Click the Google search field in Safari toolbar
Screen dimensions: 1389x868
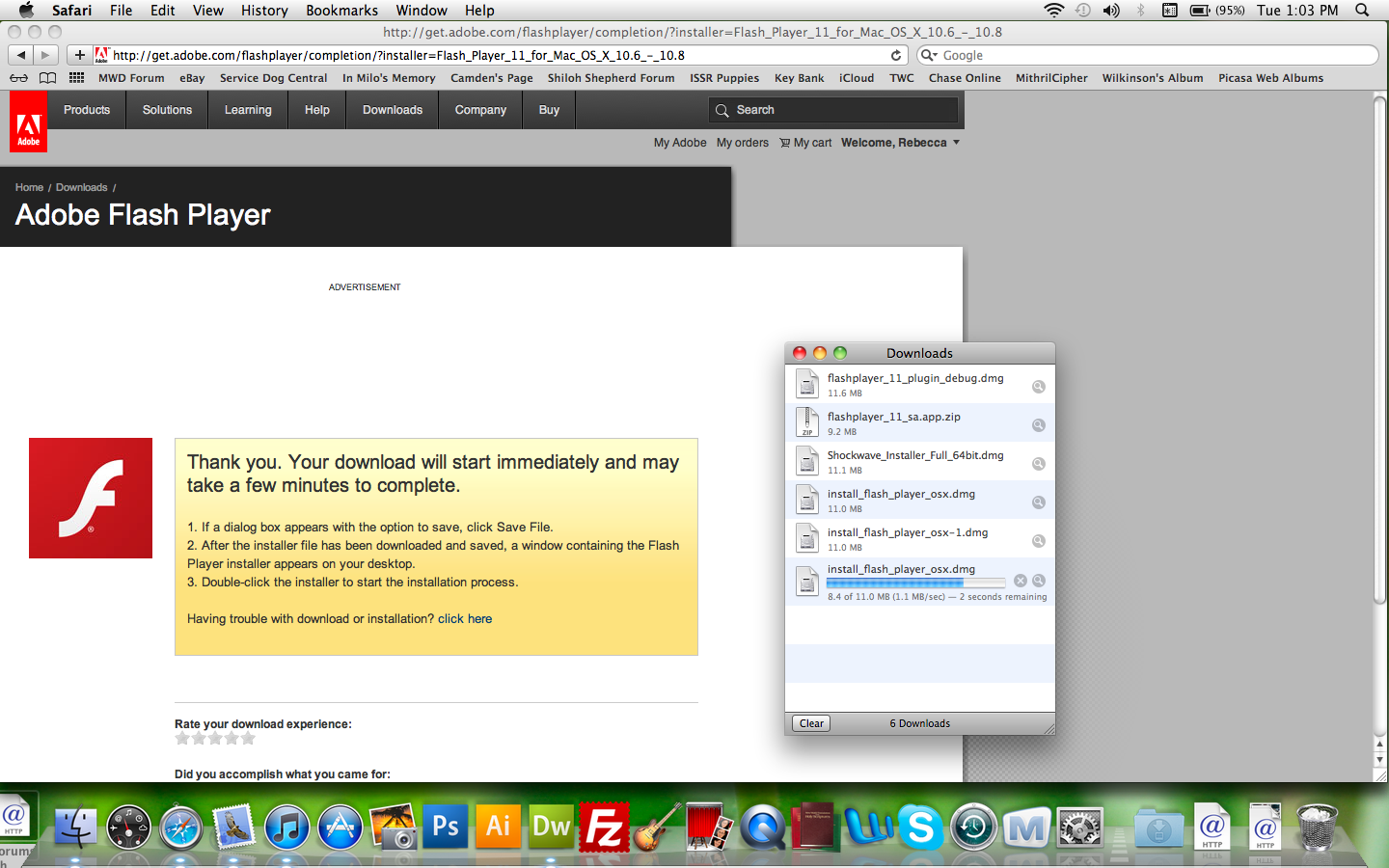[x=1148, y=55]
